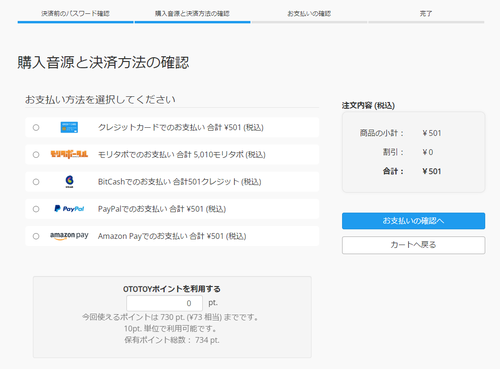Click the 商品の小計 ¥501 value
This screenshot has width=500, height=369.
(x=432, y=133)
